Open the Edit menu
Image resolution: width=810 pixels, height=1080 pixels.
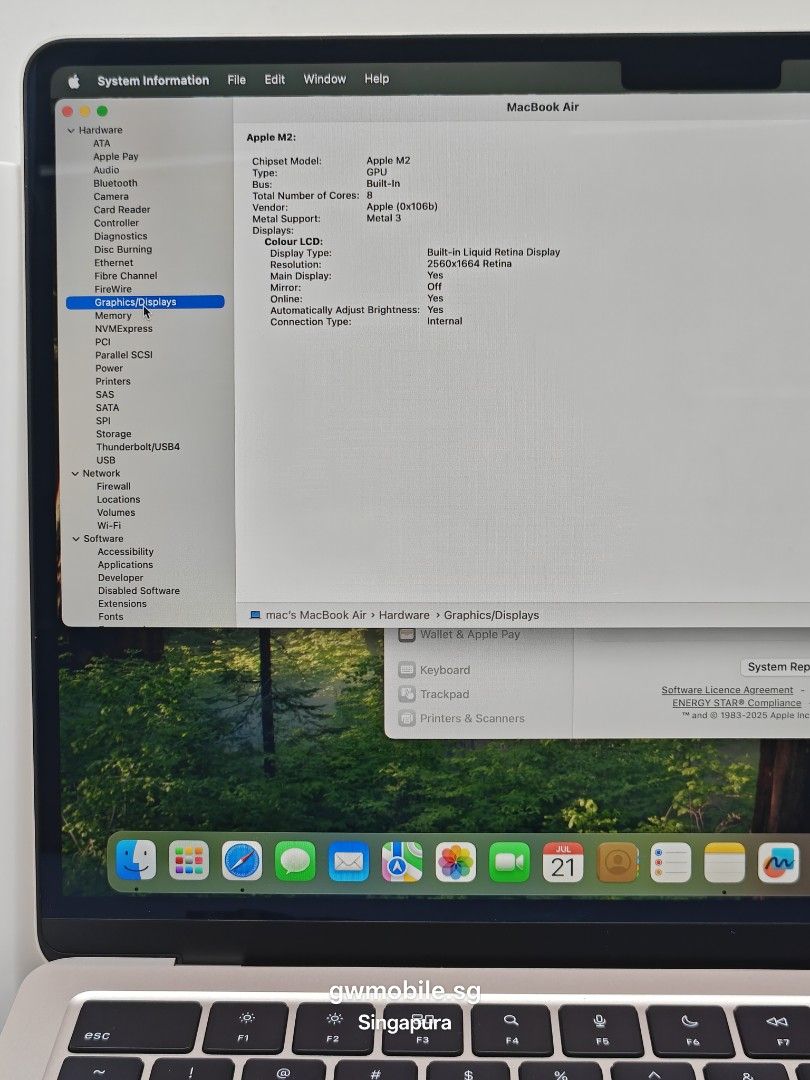pos(274,79)
